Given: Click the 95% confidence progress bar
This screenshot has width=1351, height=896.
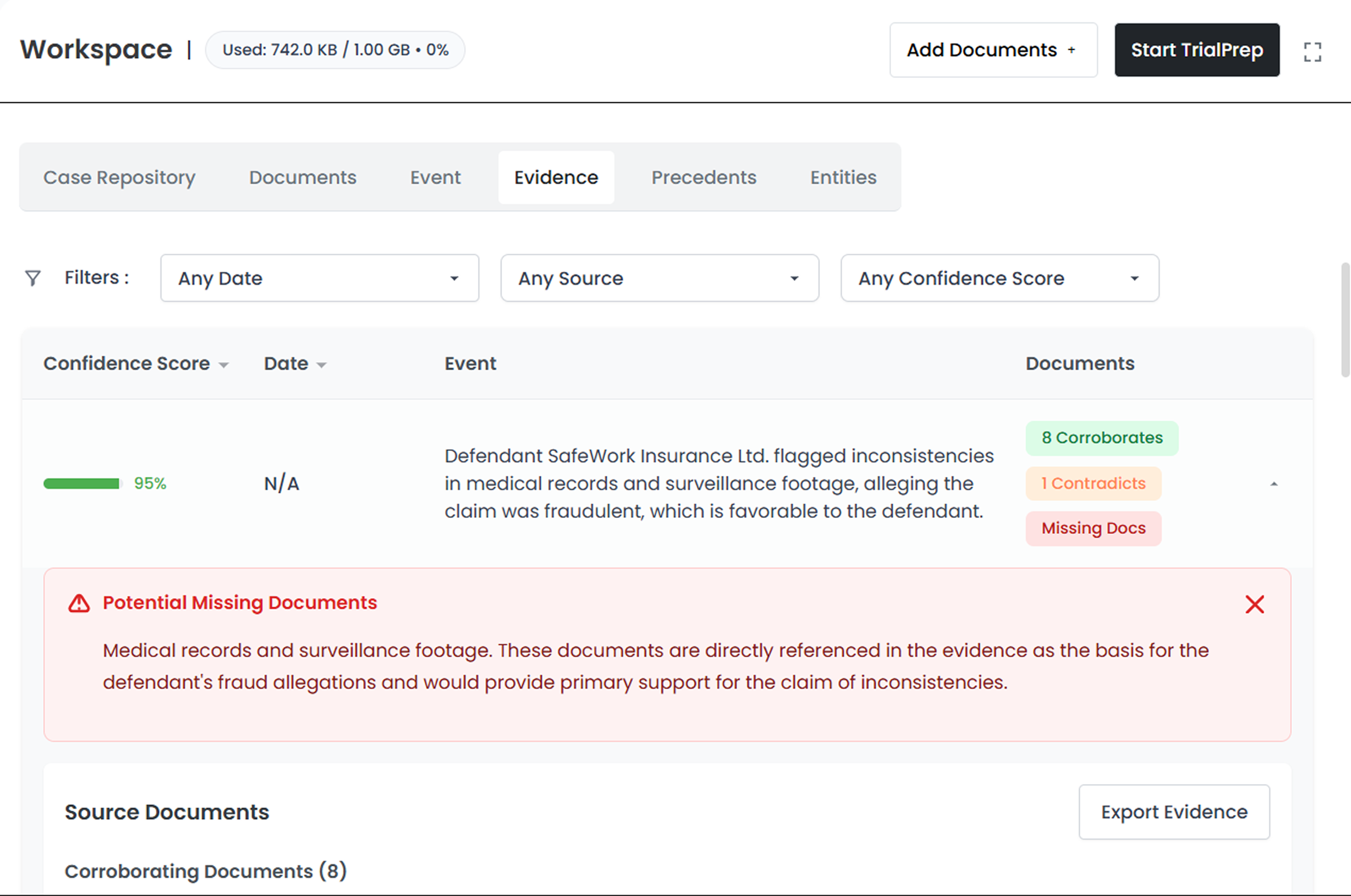Looking at the screenshot, I should coord(82,484).
